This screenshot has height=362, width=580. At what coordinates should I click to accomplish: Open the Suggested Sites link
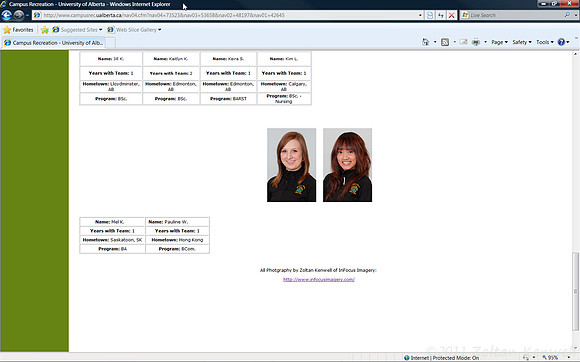pos(77,30)
